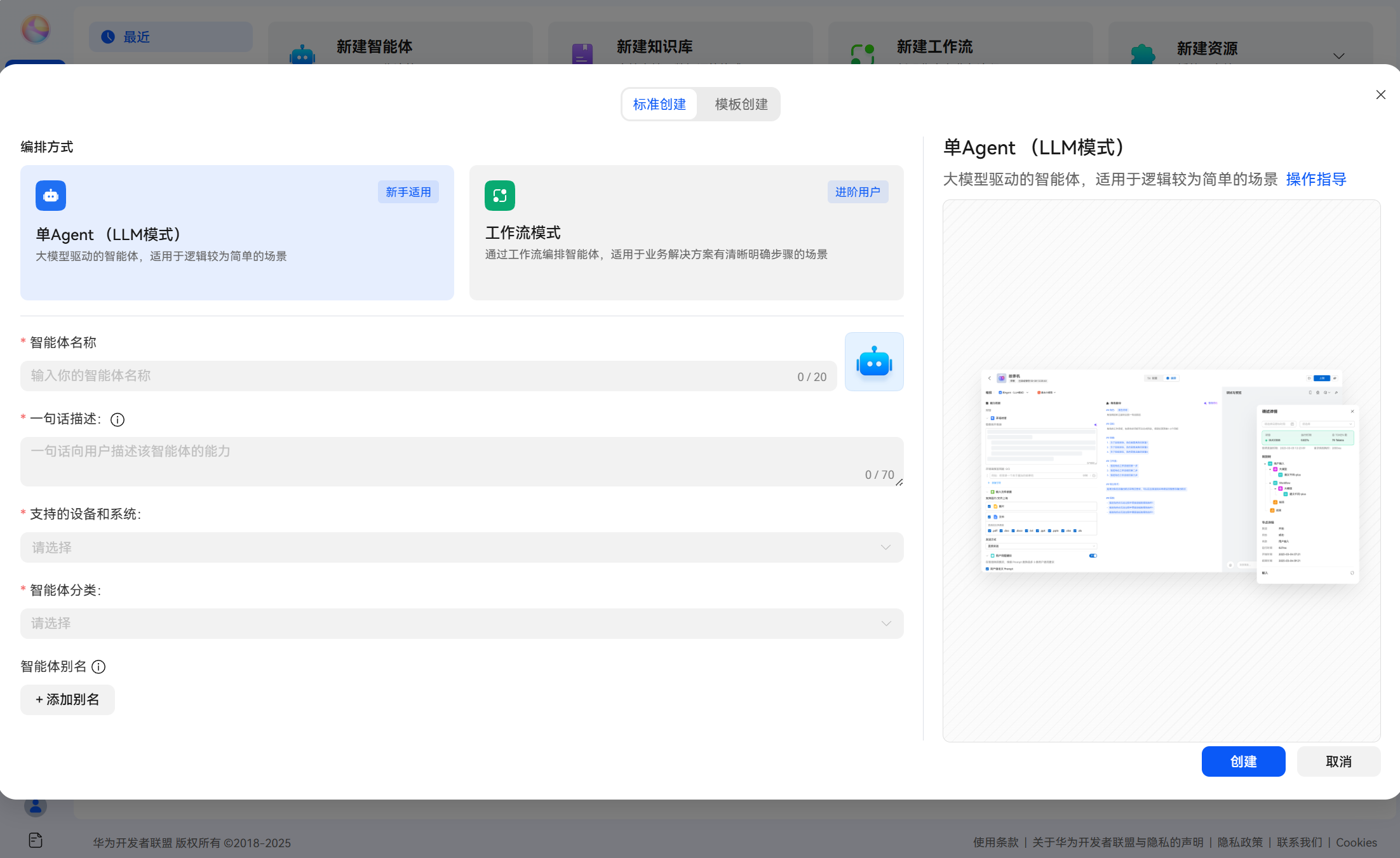
Task: Switch to the 标准创建 tab
Action: [659, 104]
